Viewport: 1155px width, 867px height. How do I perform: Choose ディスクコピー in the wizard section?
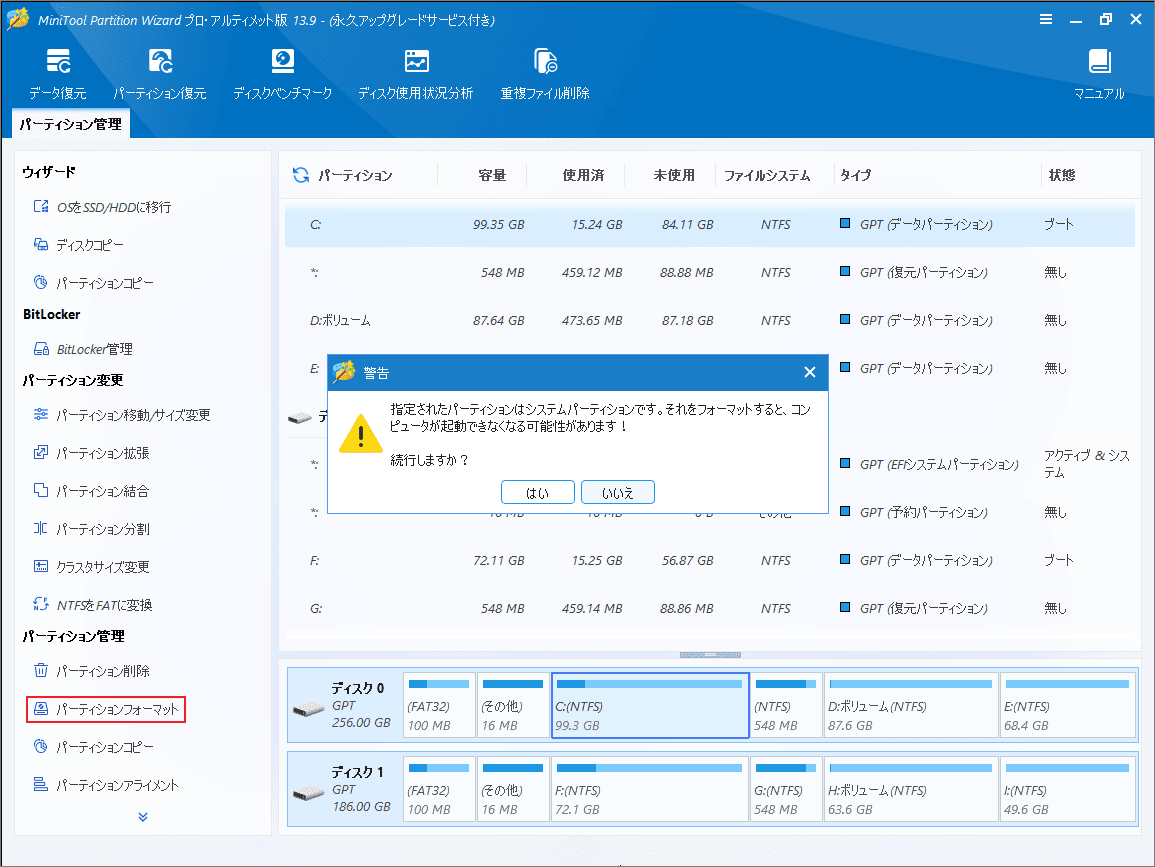(x=79, y=245)
